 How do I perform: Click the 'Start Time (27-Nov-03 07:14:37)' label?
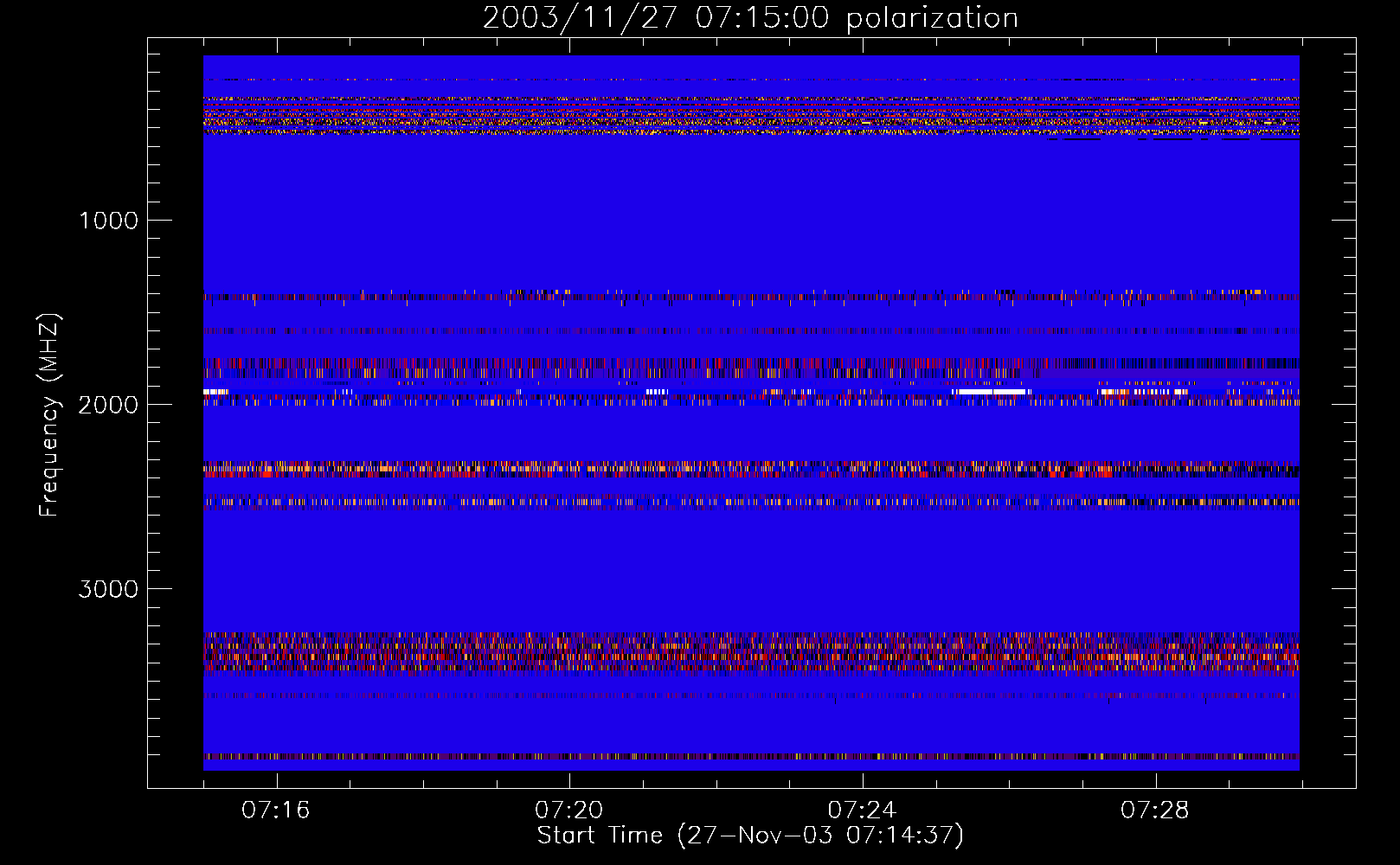[750, 836]
